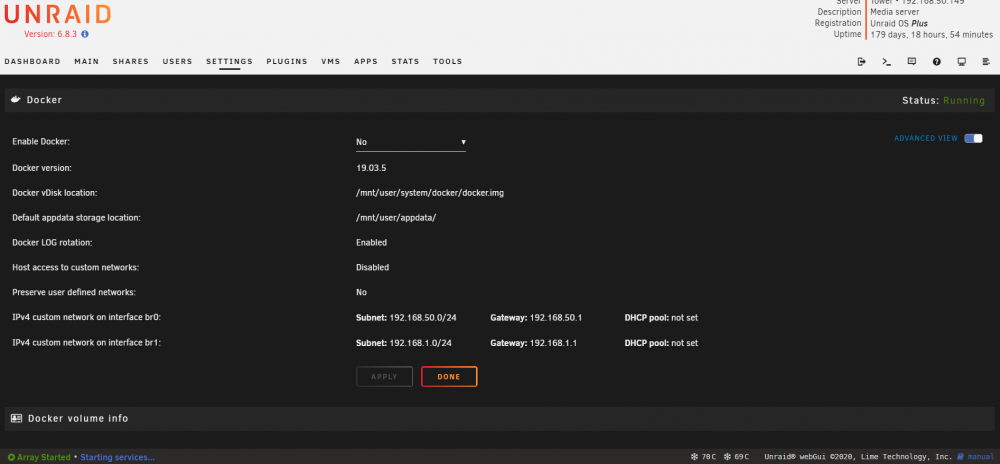Click the Docker whale icon in header
1000x464 pixels.
click(17, 100)
